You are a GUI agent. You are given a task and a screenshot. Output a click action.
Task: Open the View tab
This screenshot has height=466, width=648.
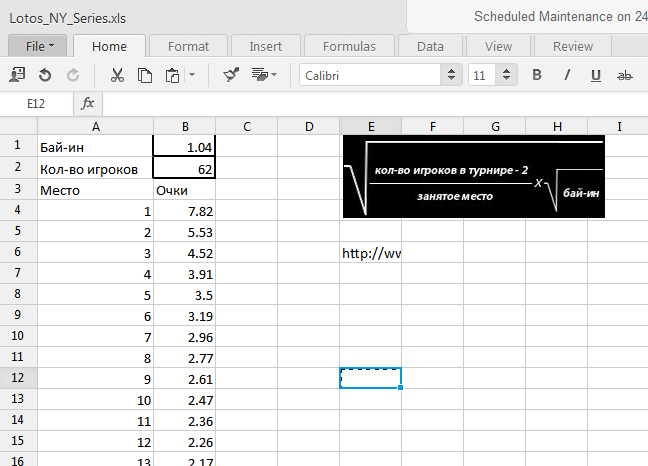498,46
